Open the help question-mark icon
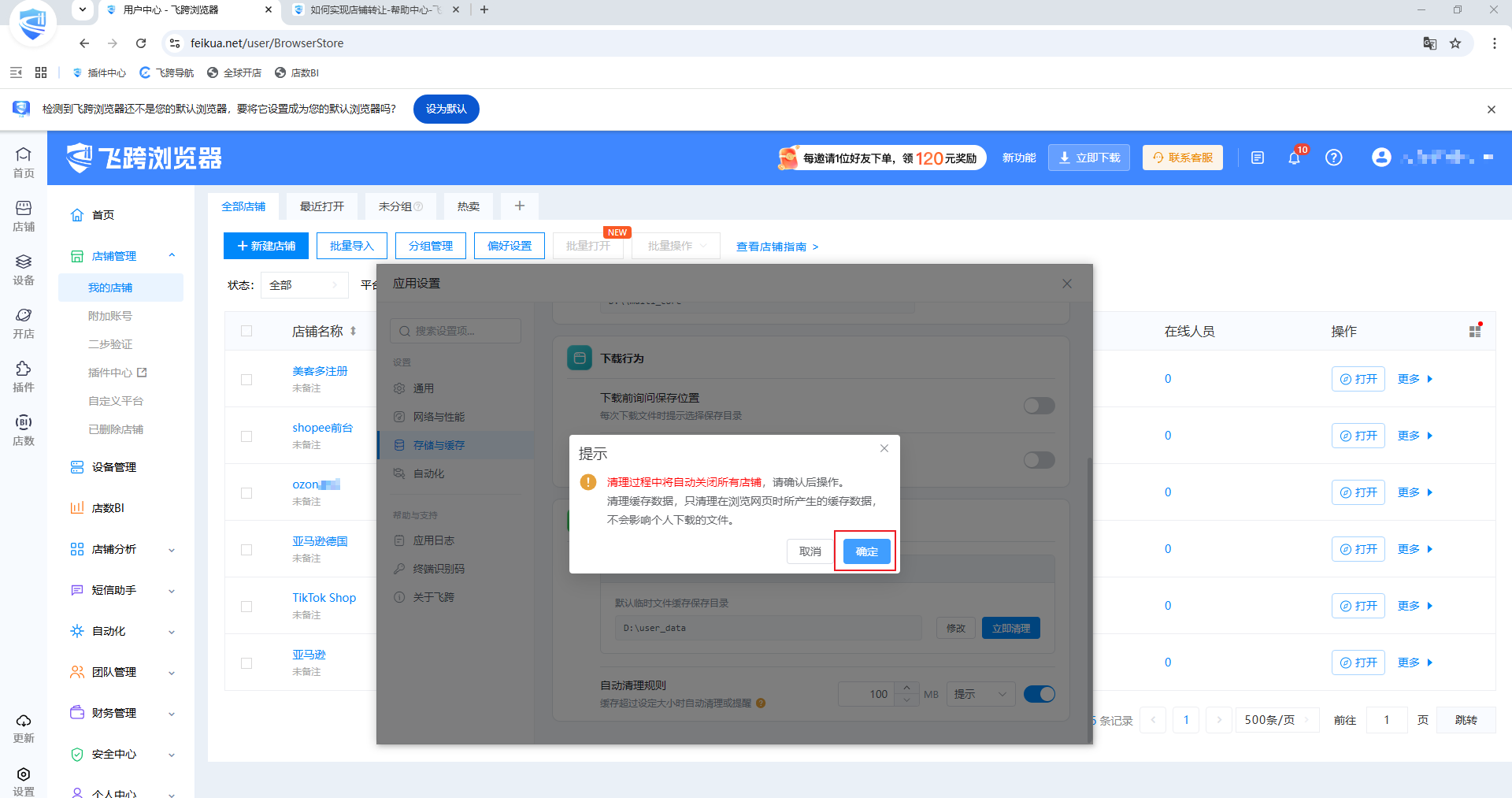 click(x=1333, y=158)
